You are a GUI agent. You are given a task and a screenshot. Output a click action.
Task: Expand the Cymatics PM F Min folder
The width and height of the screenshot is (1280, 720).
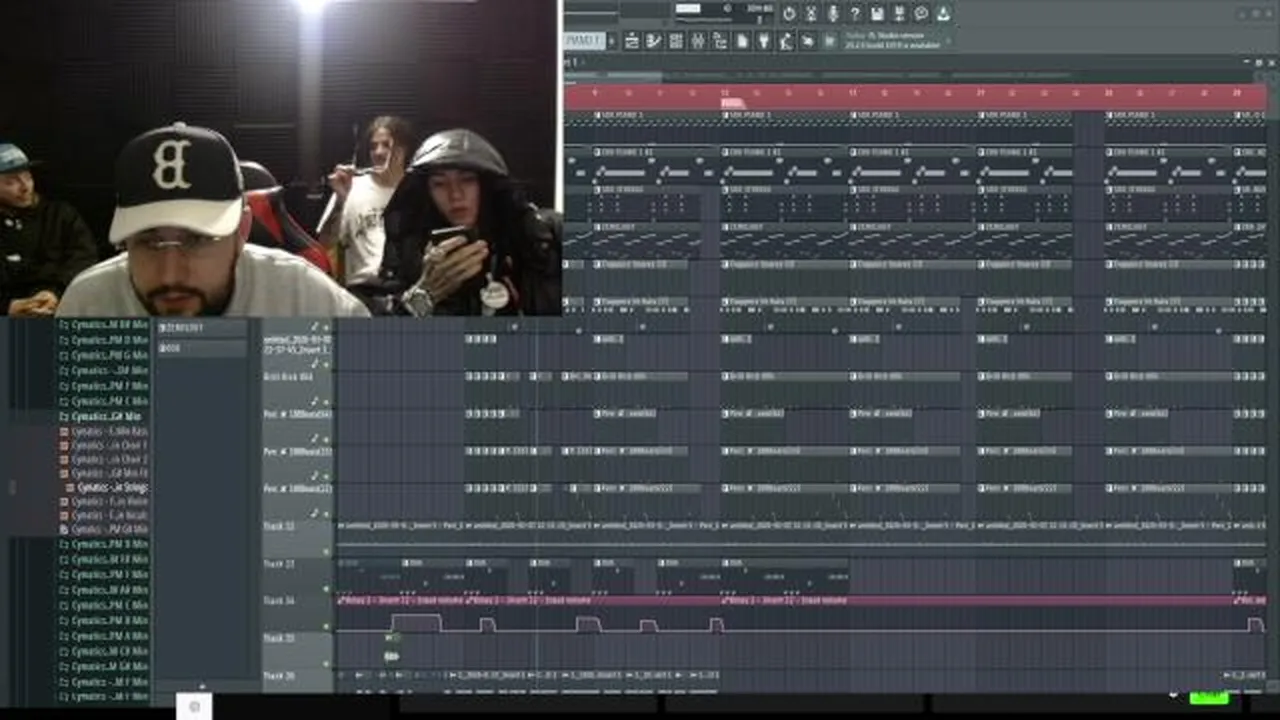[x=104, y=386]
